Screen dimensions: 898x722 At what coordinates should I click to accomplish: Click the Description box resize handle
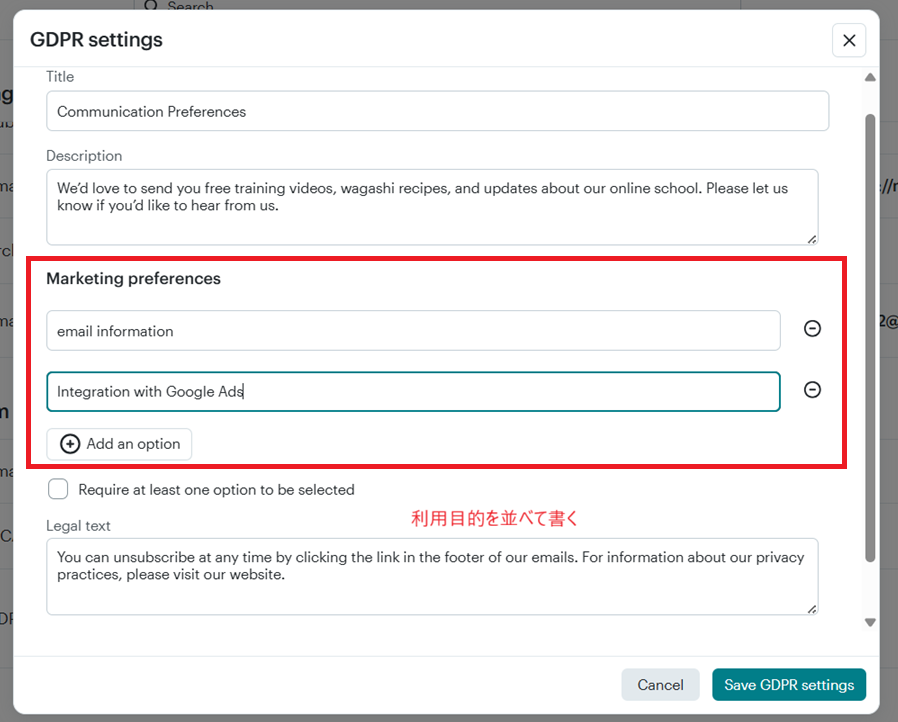coord(812,239)
